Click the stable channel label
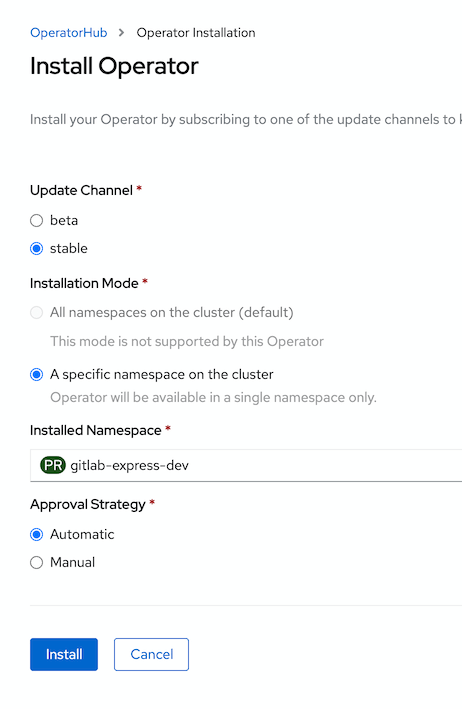Viewport: 462px width, 709px height. click(x=69, y=248)
